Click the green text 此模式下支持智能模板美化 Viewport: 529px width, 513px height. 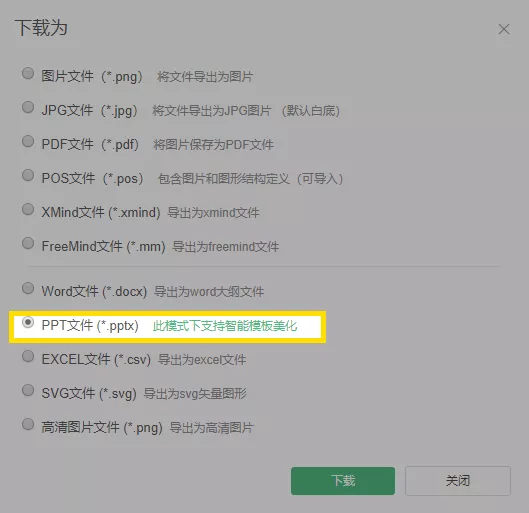[x=225, y=326]
